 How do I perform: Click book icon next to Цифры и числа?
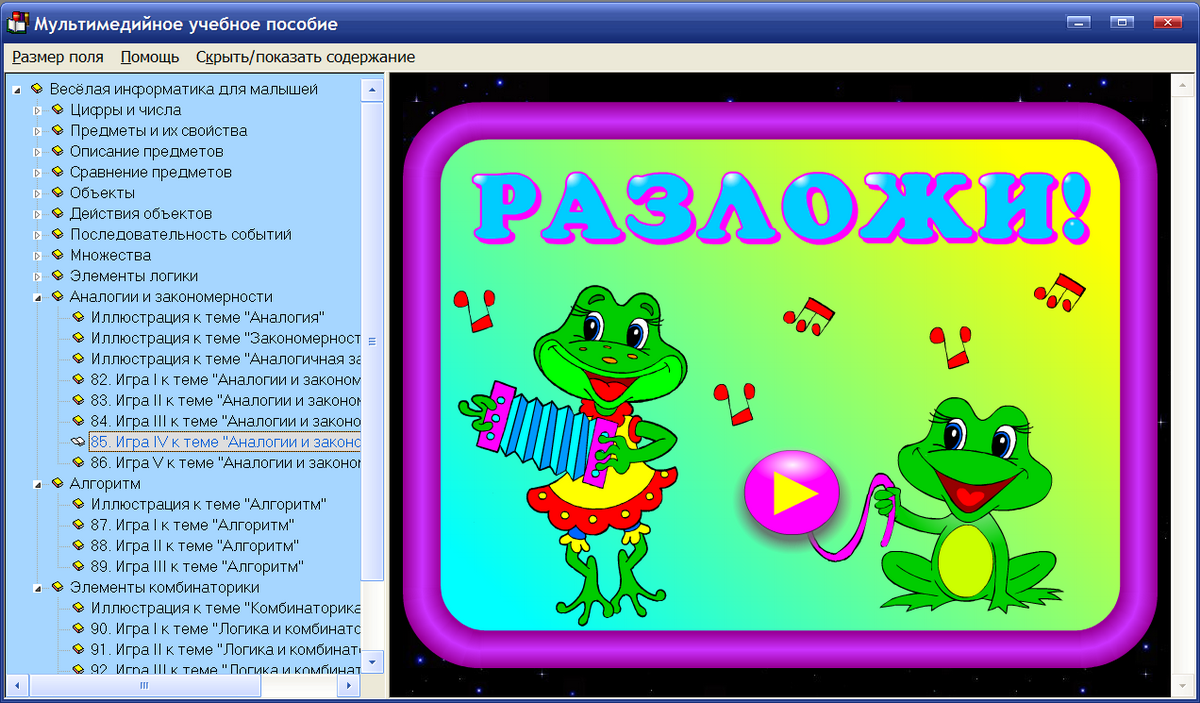(x=57, y=110)
